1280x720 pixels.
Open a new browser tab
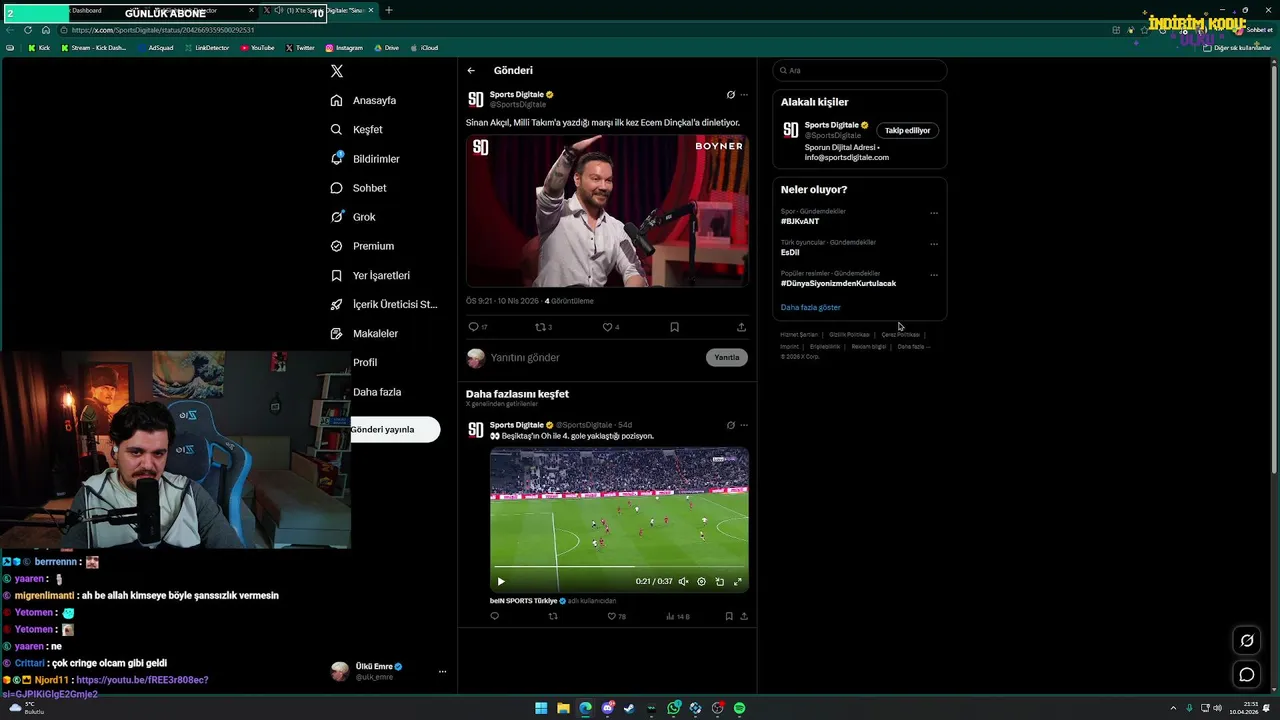(389, 10)
